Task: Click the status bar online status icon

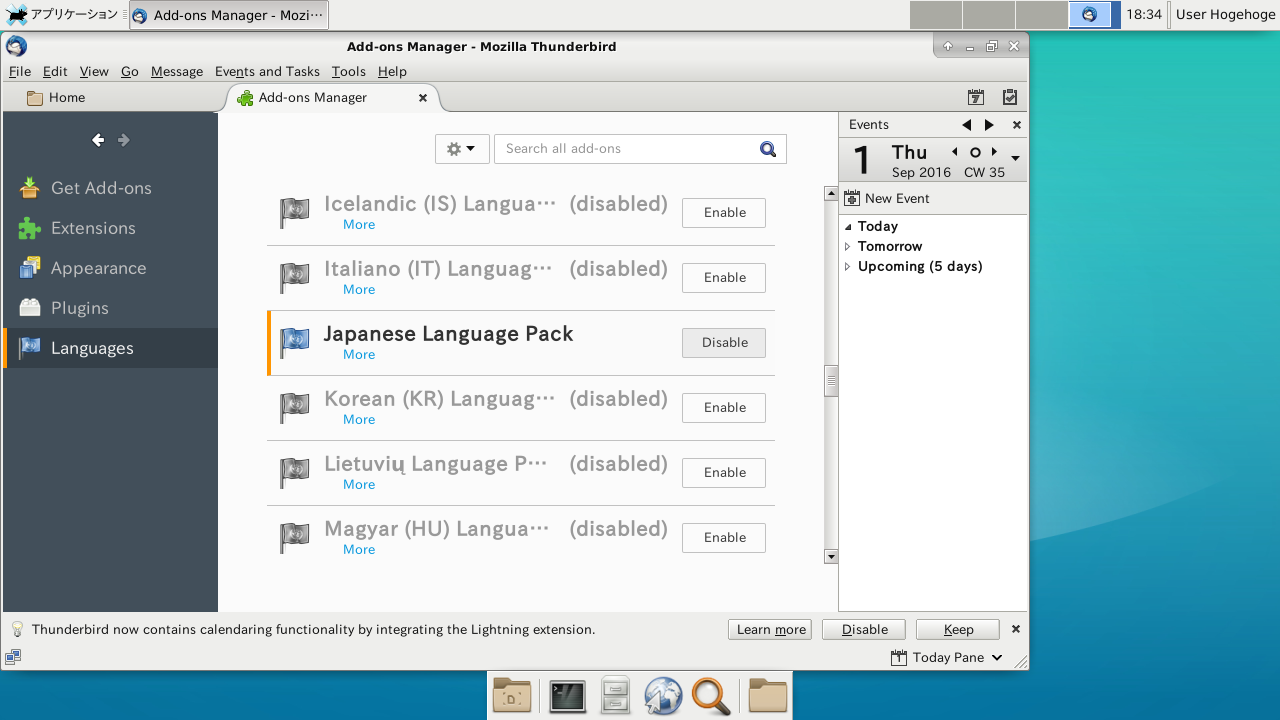Action: click(x=13, y=657)
